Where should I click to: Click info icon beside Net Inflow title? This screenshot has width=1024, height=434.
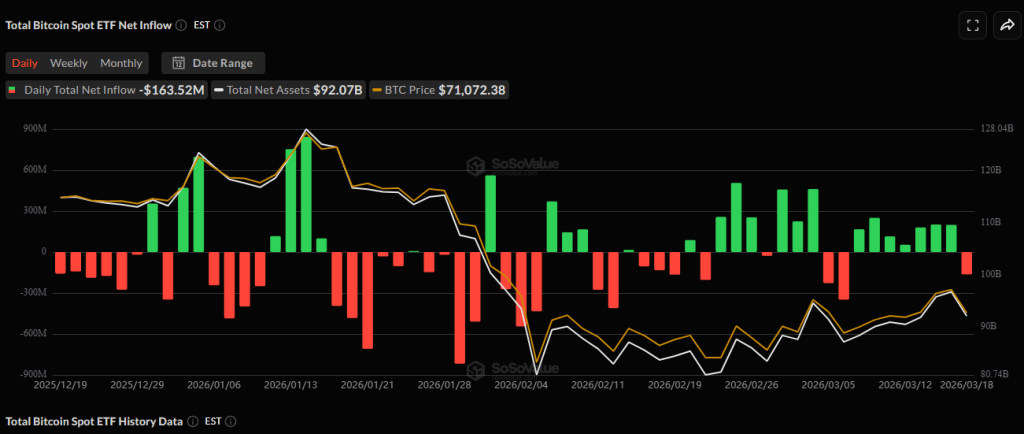click(180, 25)
